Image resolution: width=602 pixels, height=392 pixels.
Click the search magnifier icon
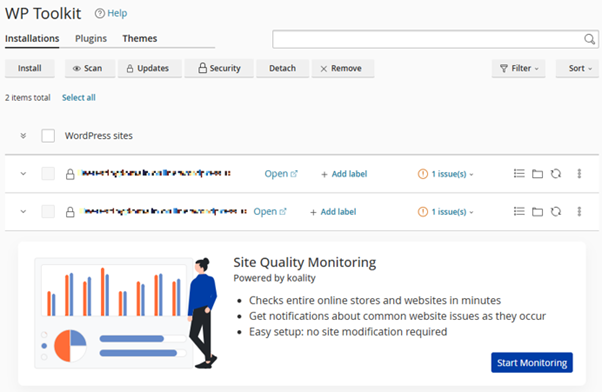(x=589, y=39)
